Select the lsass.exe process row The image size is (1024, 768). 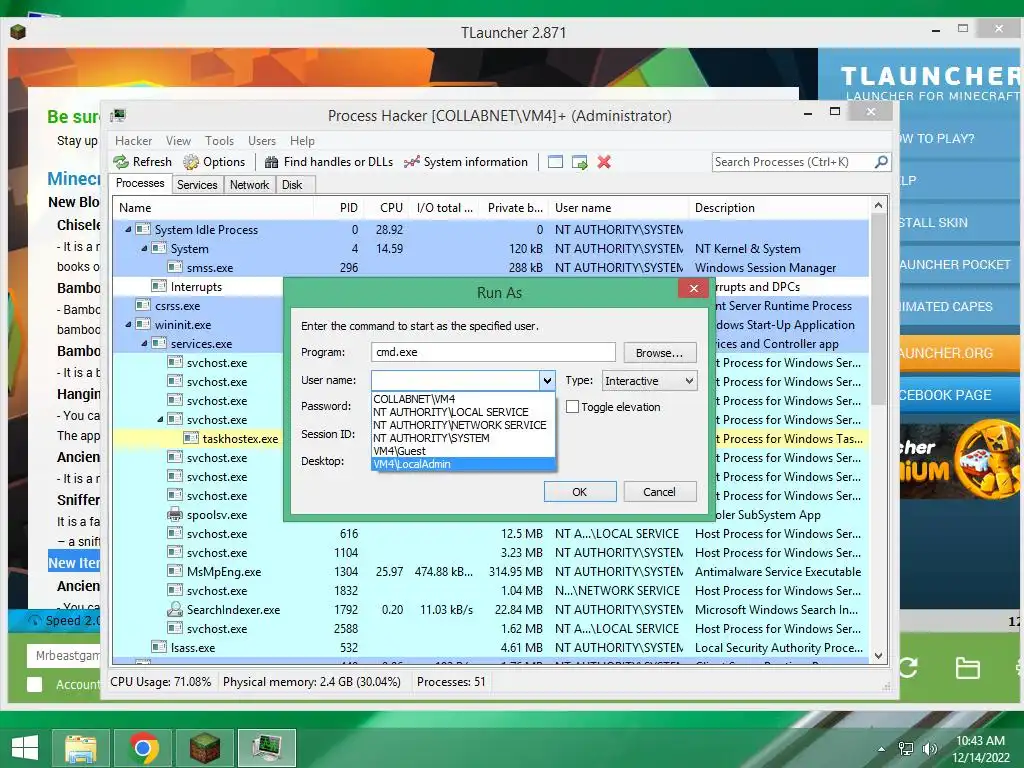490,648
